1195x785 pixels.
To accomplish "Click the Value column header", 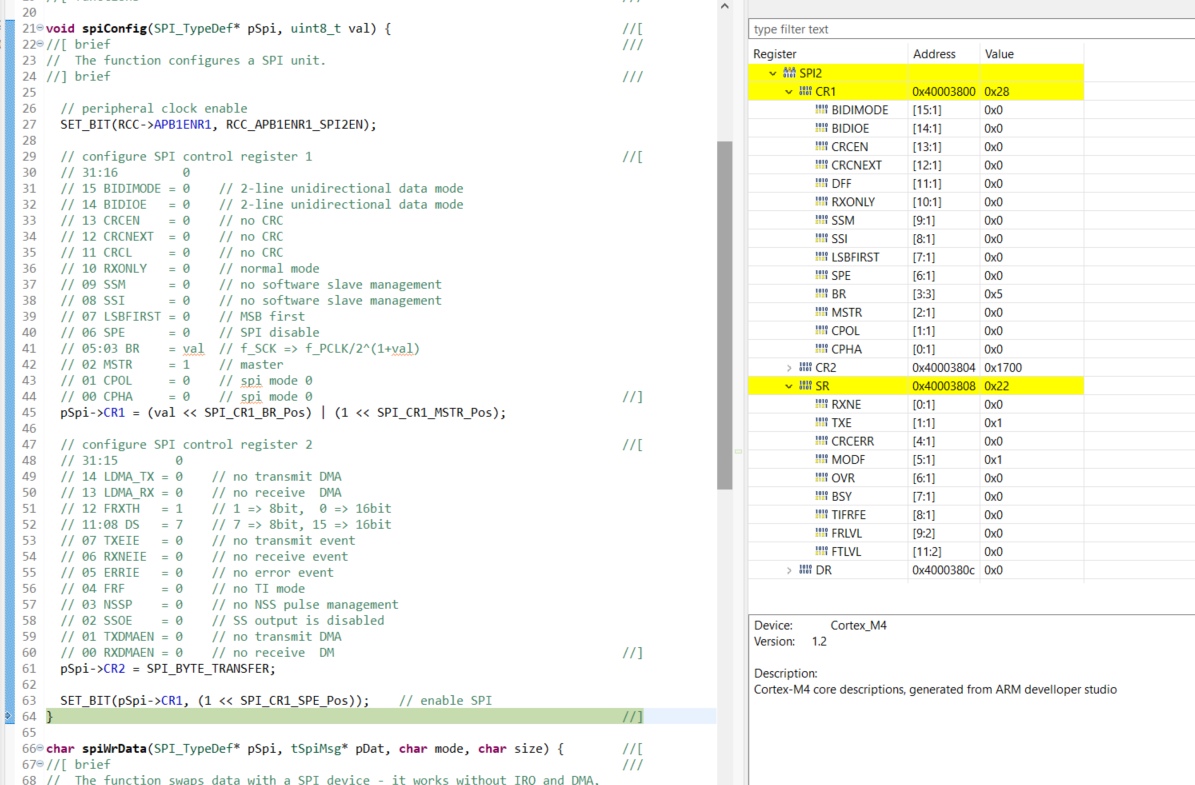I will coord(1030,54).
